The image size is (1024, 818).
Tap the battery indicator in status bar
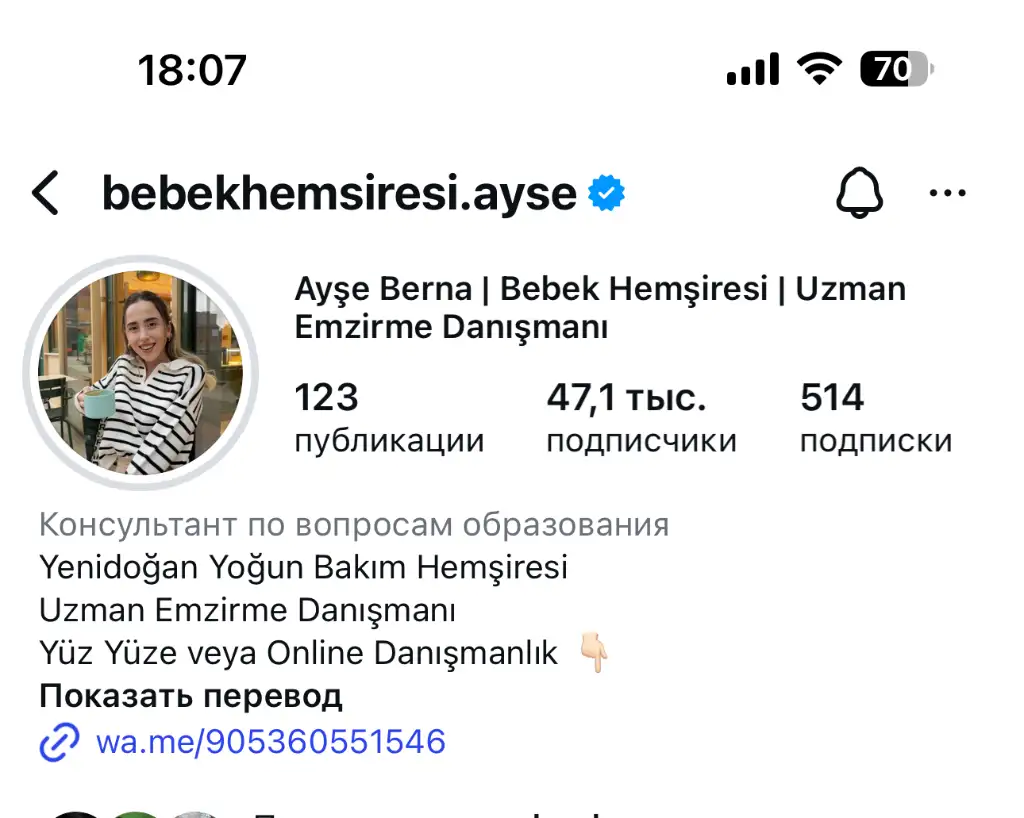click(x=897, y=69)
